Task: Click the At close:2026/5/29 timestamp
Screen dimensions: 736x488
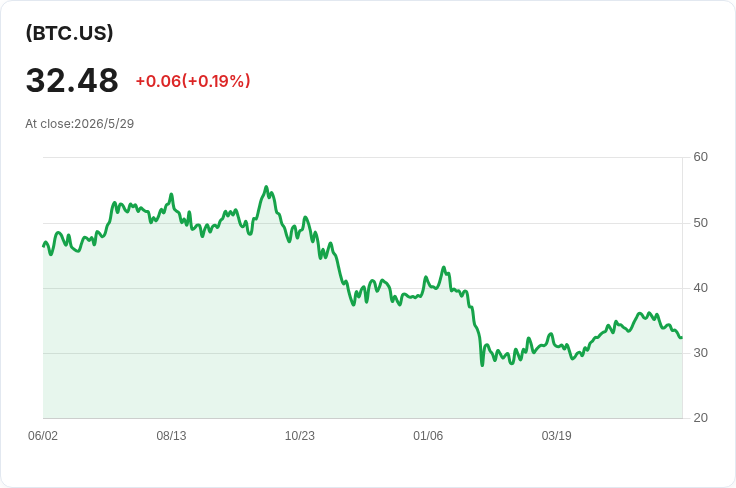Action: pyautogui.click(x=79, y=124)
